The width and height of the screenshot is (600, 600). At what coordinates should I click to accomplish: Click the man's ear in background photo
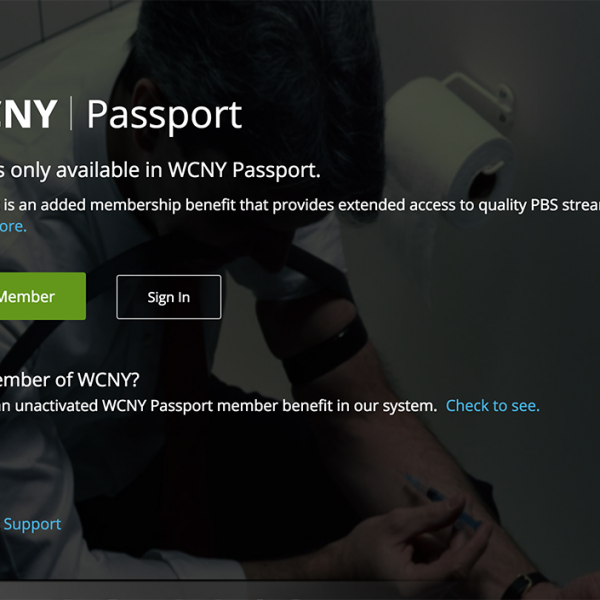click(x=143, y=111)
